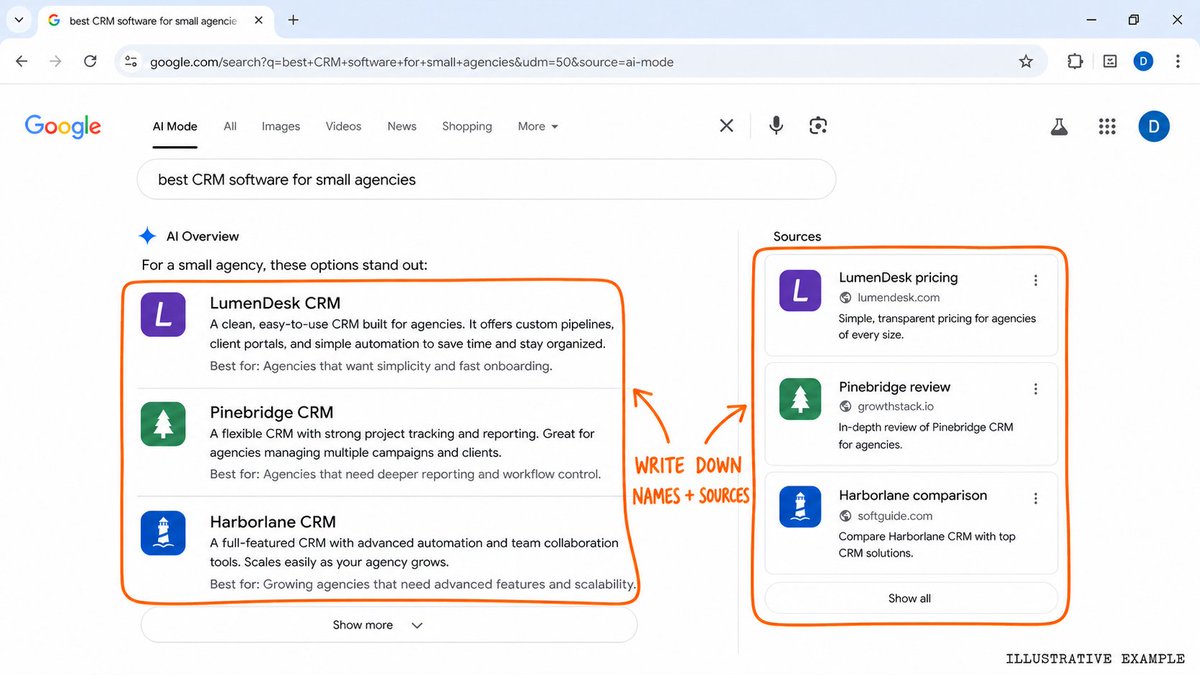The image size is (1200, 675).
Task: Open more options for LumenDesk pricing source
Action: pos(1036,280)
